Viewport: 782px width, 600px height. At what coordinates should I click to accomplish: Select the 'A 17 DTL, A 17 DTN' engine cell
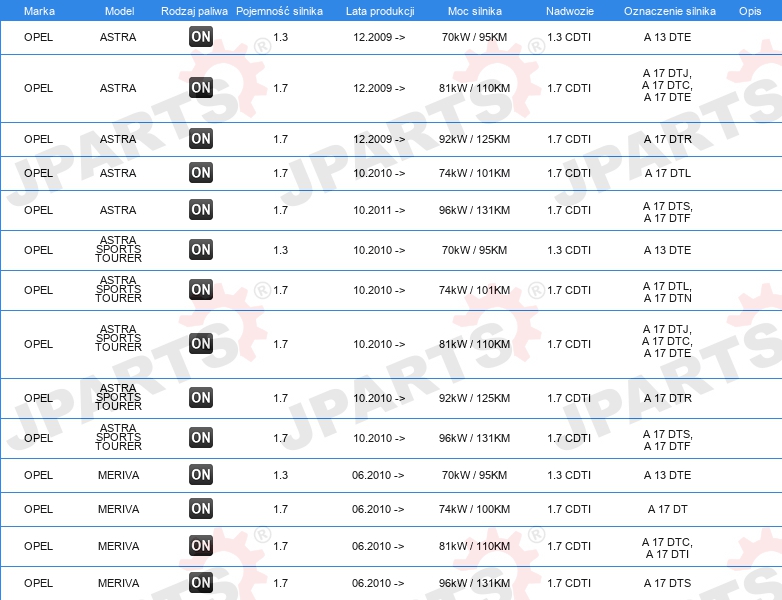pyautogui.click(x=667, y=292)
